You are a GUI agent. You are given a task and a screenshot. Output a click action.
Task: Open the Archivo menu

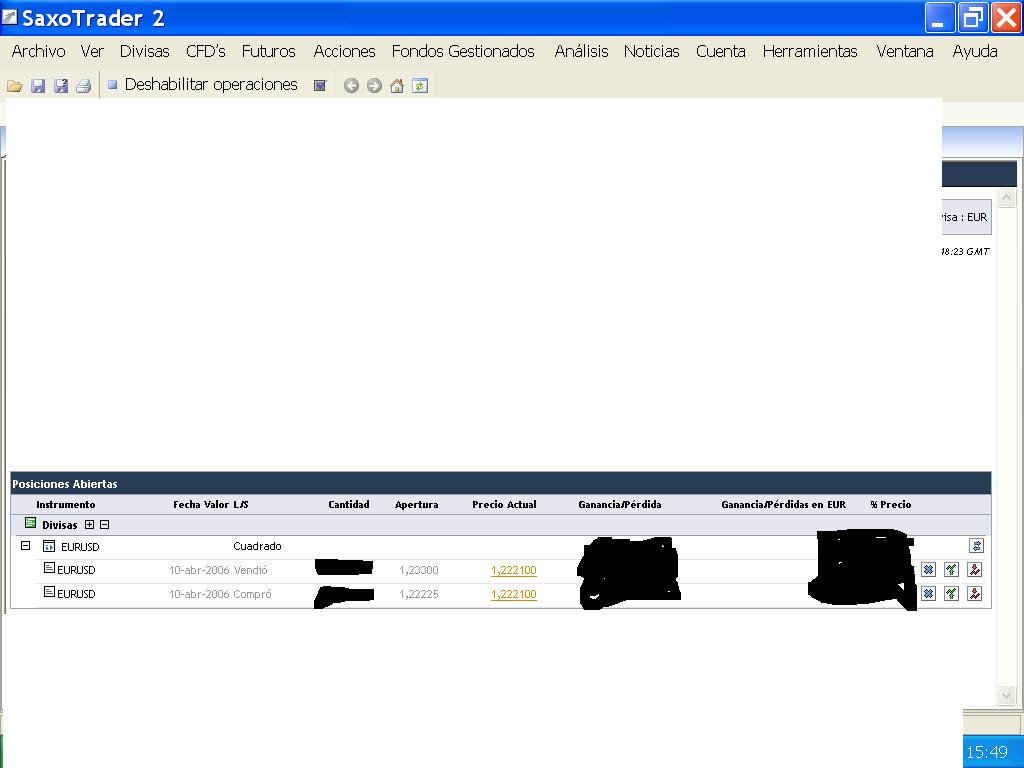[39, 52]
